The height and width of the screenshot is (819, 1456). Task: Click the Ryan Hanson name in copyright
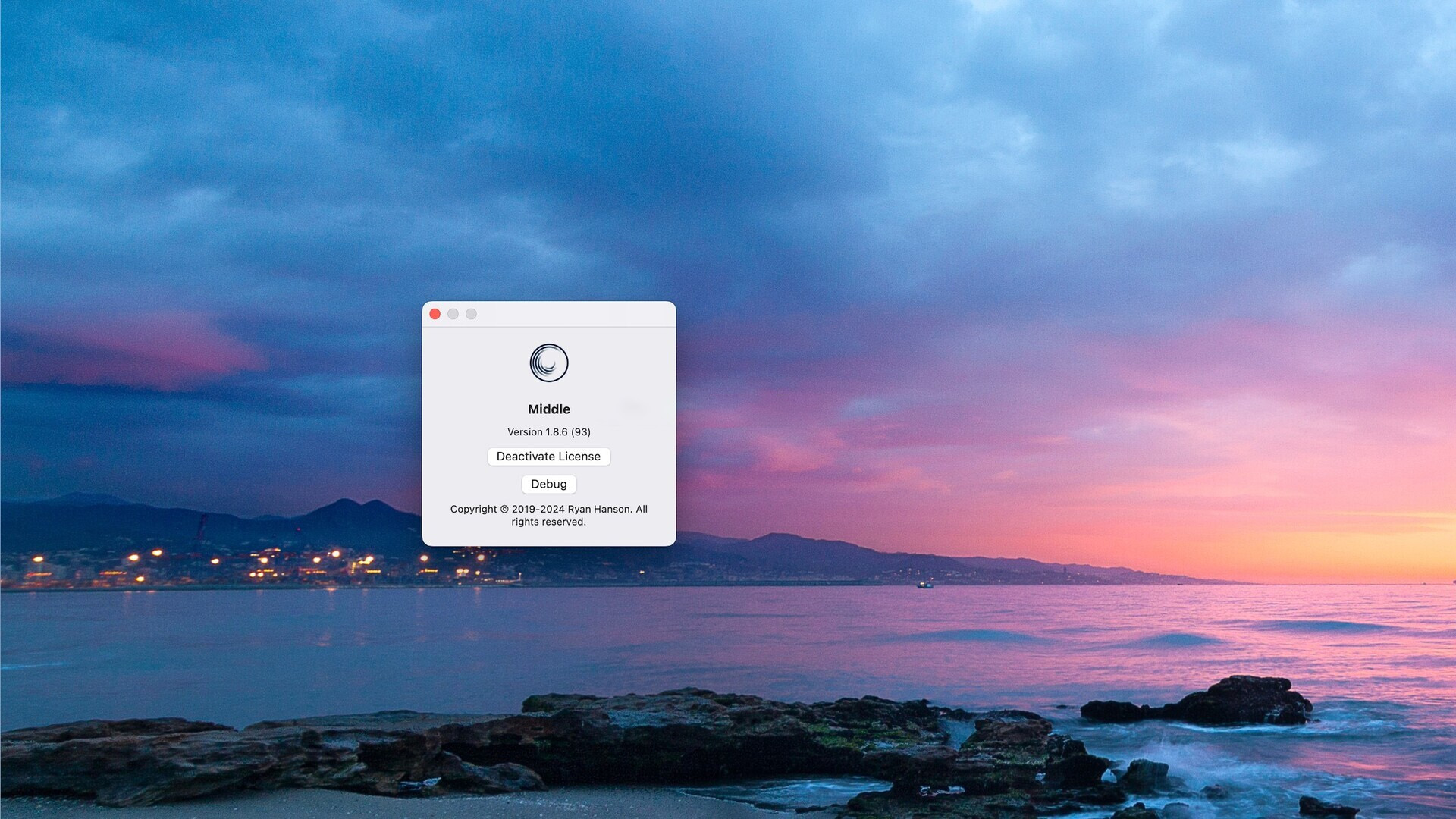point(599,509)
